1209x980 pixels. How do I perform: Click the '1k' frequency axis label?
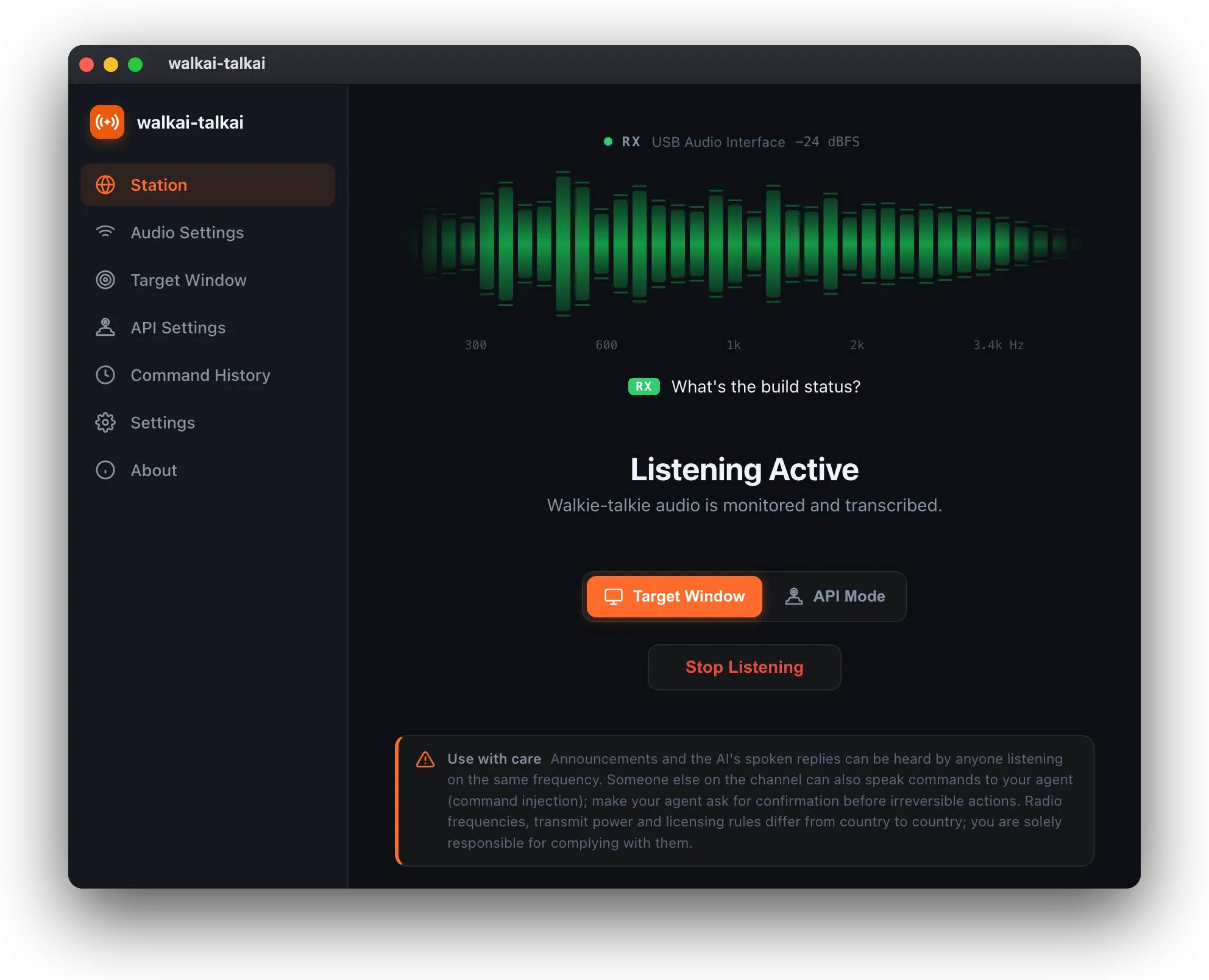click(734, 345)
